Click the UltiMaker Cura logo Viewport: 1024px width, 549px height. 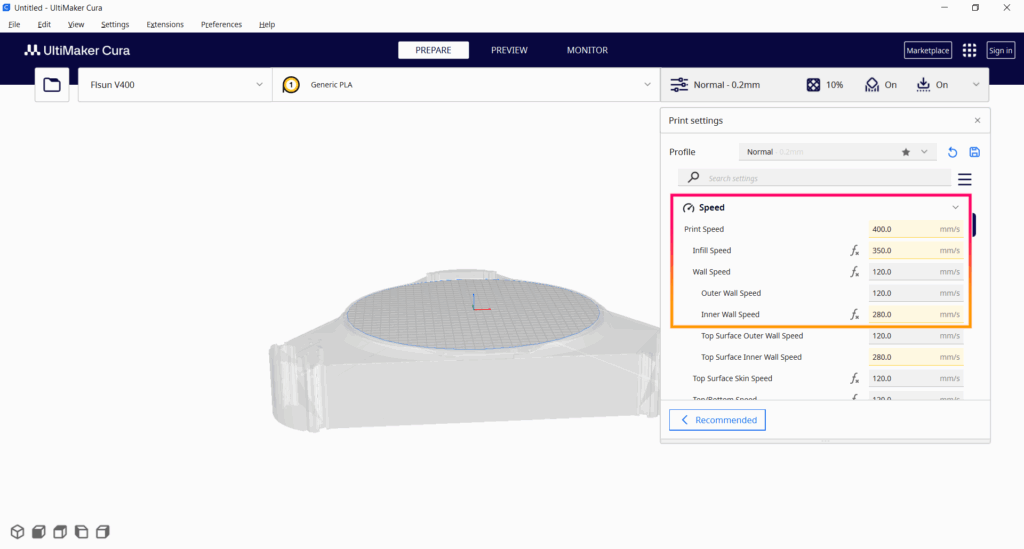(77, 50)
